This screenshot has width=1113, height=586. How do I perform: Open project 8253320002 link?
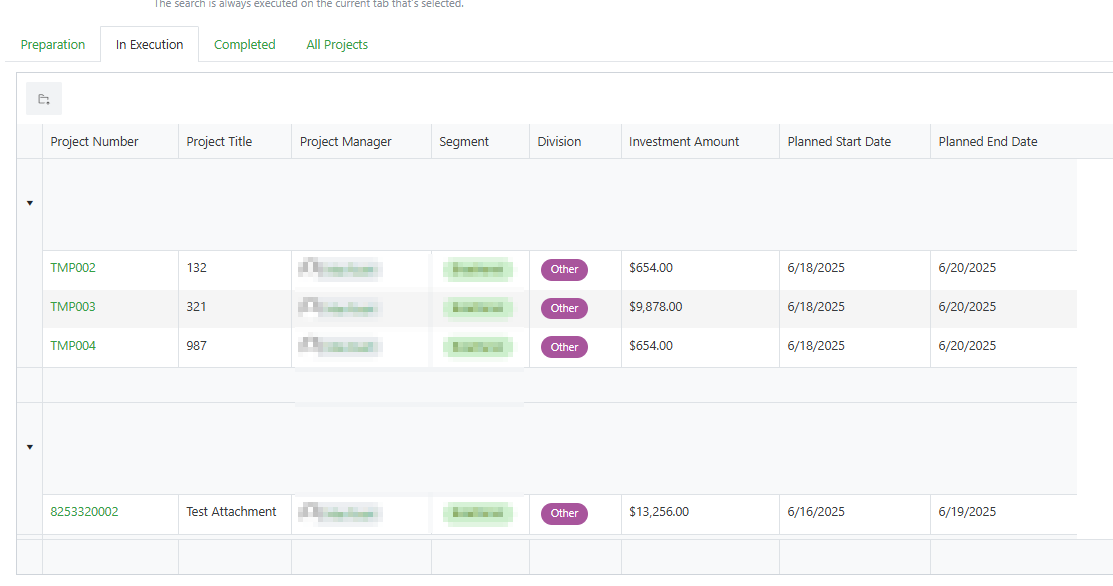click(84, 512)
